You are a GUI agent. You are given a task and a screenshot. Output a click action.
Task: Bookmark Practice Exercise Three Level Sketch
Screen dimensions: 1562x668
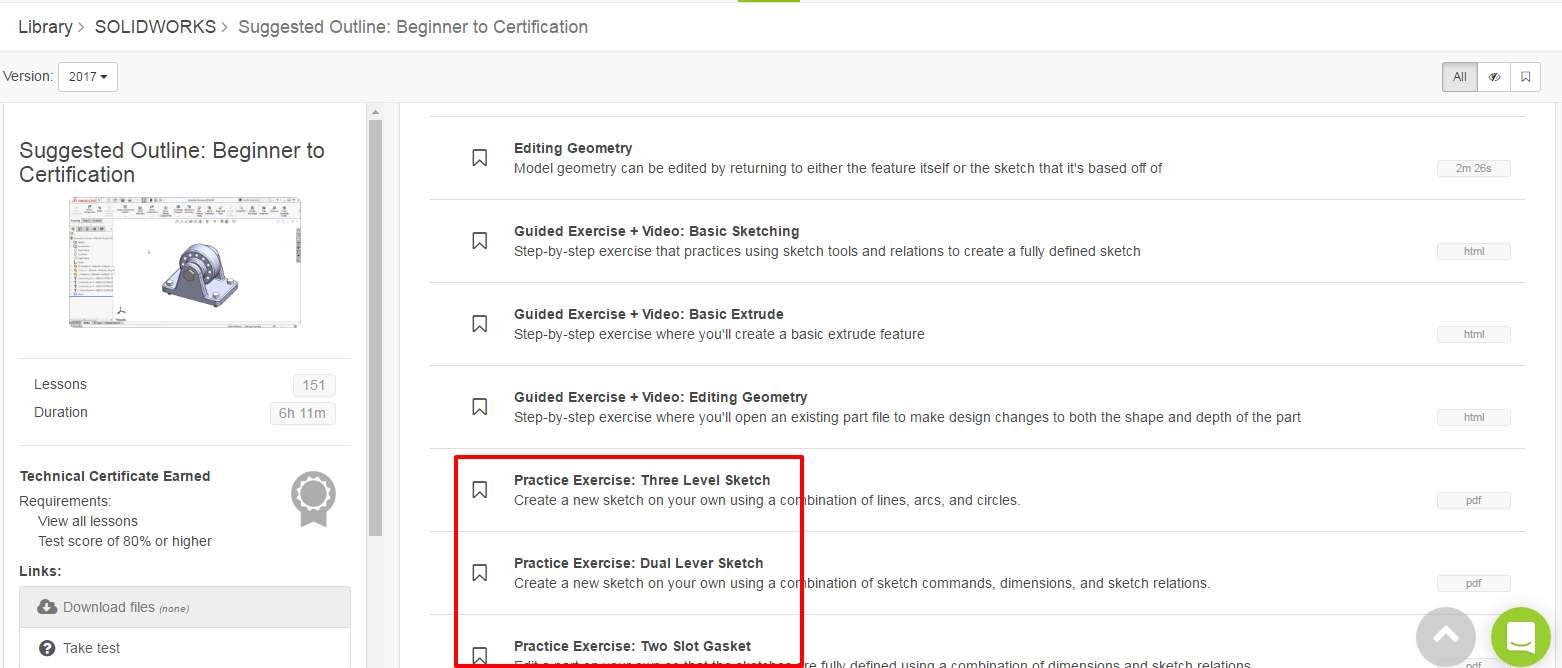(x=480, y=490)
